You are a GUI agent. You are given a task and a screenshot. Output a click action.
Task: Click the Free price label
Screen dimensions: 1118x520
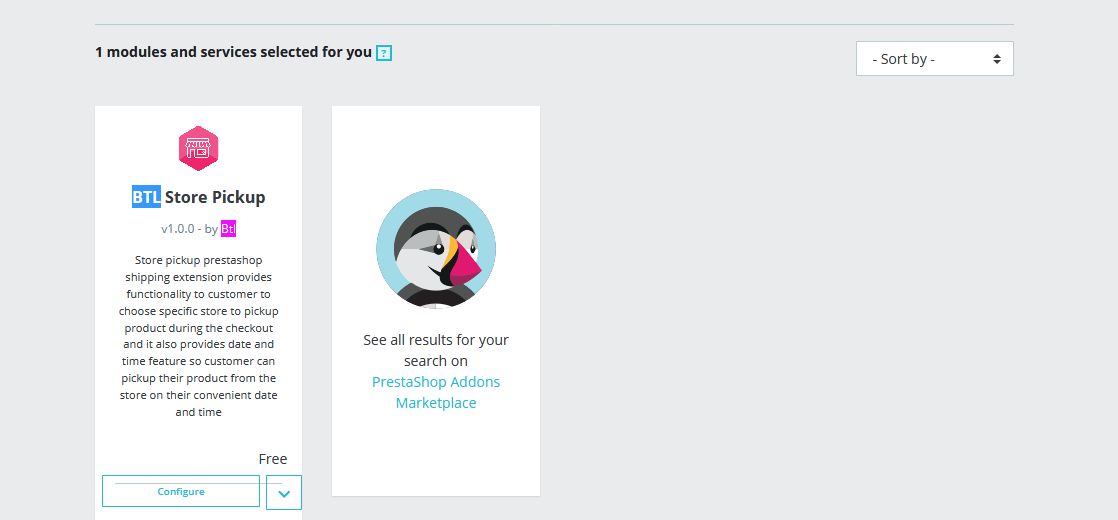tap(272, 459)
